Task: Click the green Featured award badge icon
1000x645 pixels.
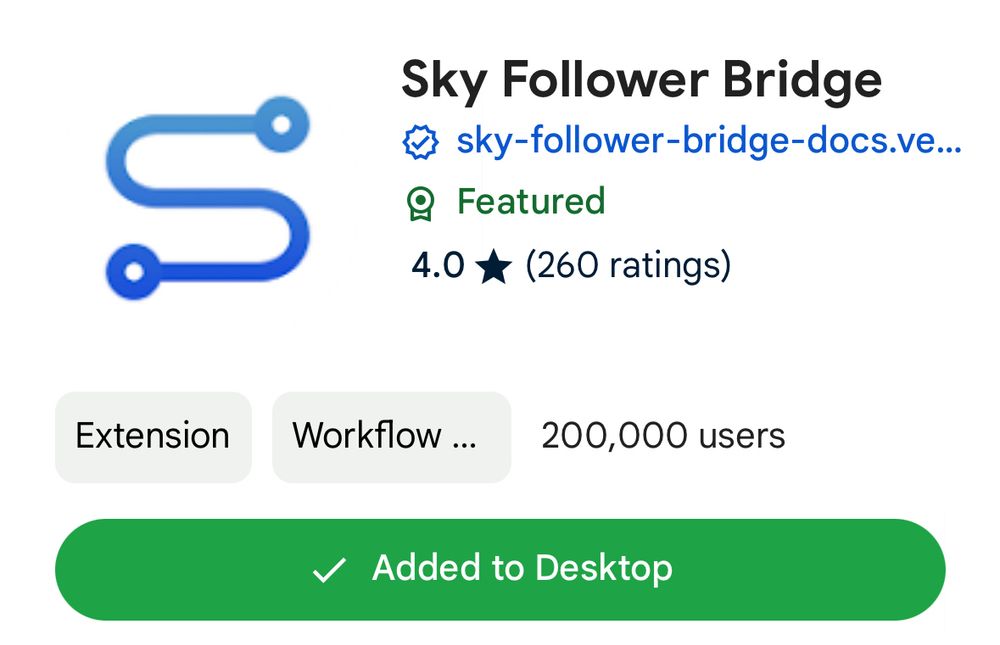Action: (421, 203)
